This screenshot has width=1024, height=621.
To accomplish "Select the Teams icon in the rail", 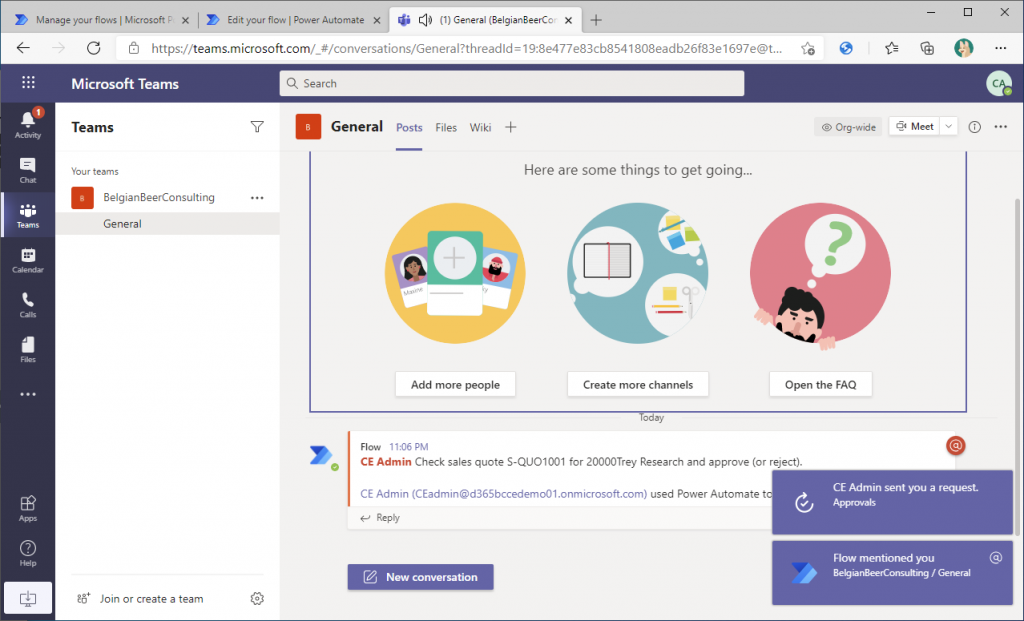I will 27,215.
